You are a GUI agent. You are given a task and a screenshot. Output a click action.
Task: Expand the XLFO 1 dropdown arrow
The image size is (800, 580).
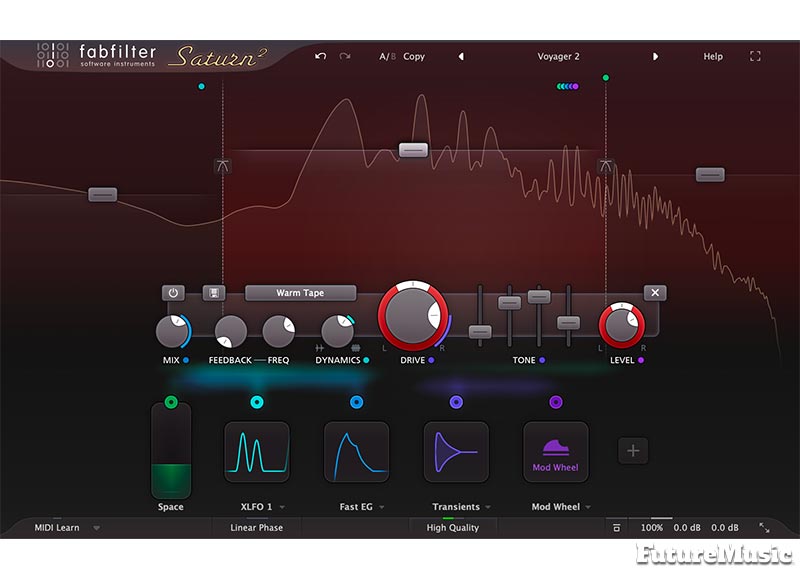pyautogui.click(x=283, y=507)
